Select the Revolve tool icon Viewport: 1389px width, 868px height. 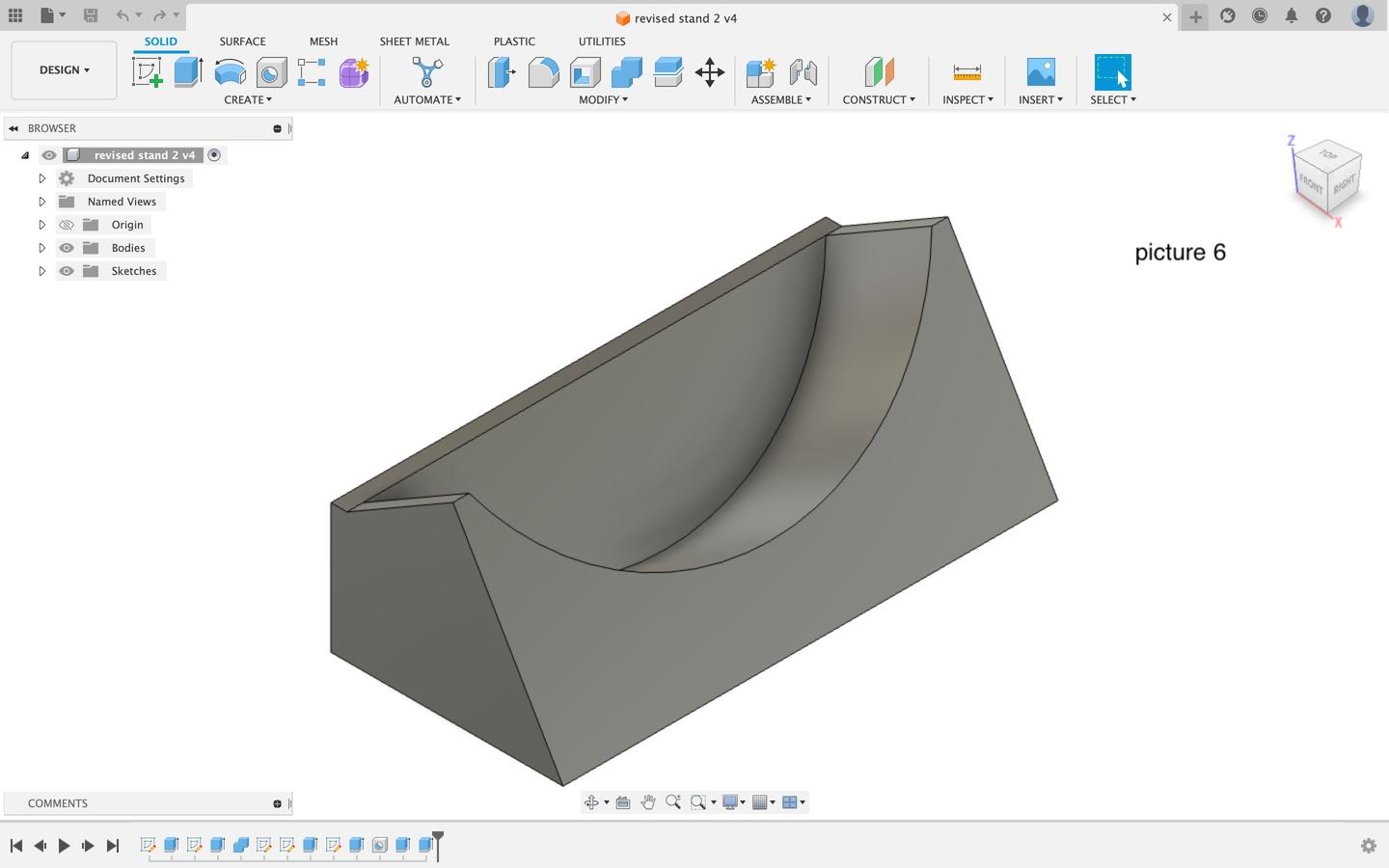230,72
